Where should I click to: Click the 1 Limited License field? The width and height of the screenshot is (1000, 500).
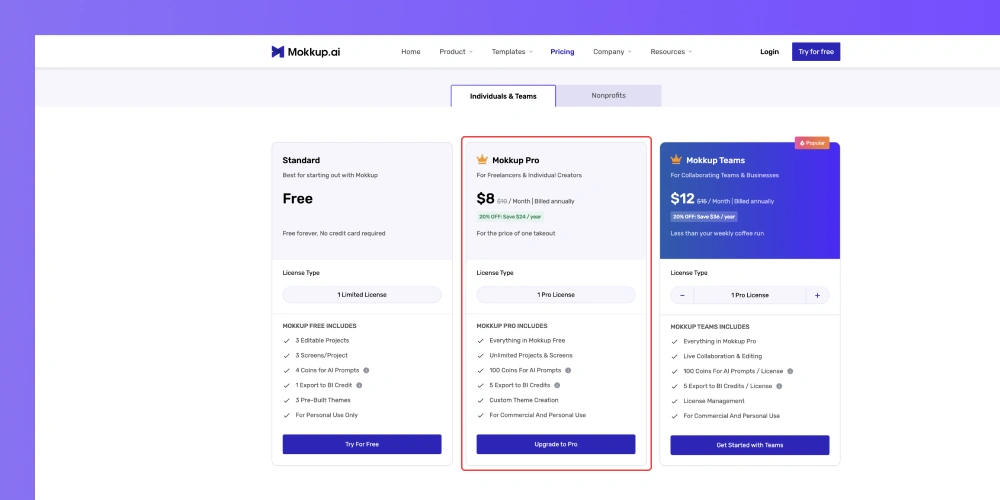click(x=362, y=295)
